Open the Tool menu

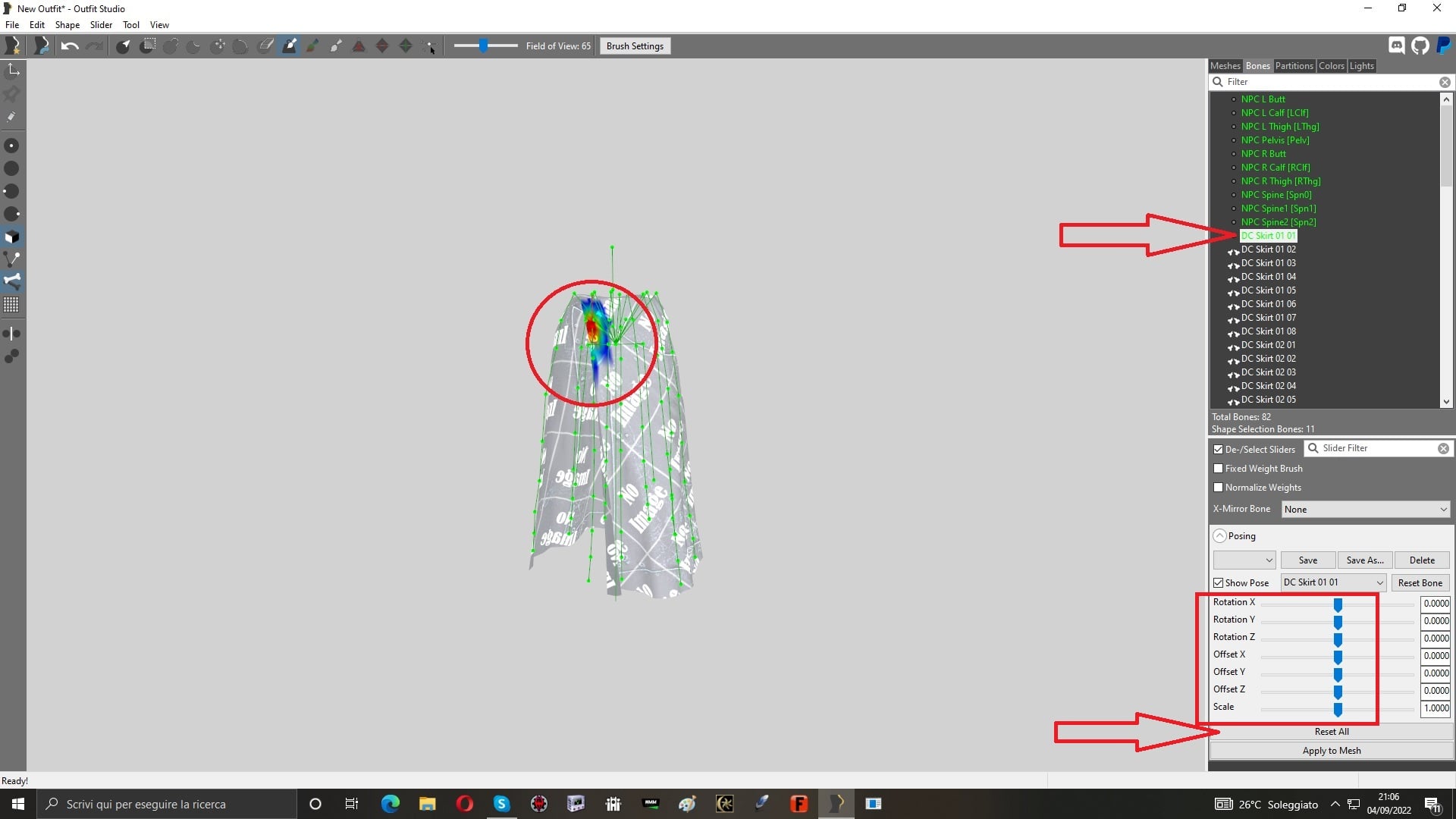(x=131, y=25)
